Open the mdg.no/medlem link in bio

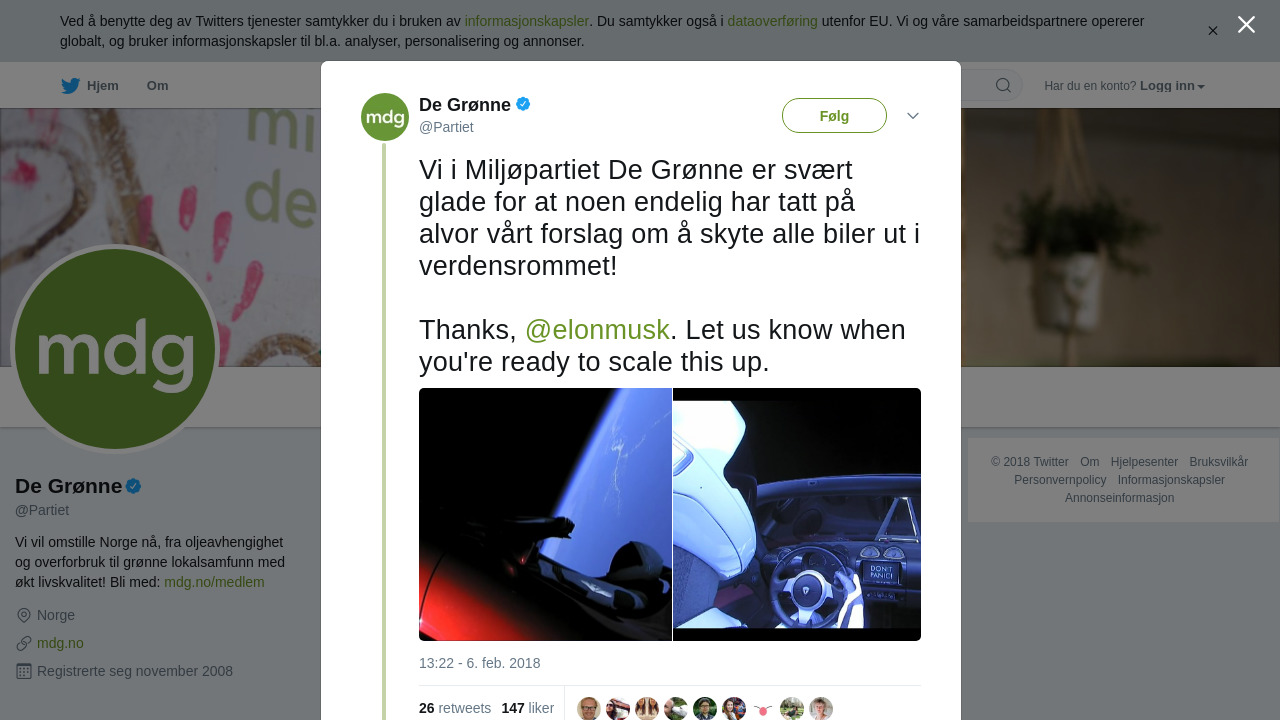pos(214,582)
